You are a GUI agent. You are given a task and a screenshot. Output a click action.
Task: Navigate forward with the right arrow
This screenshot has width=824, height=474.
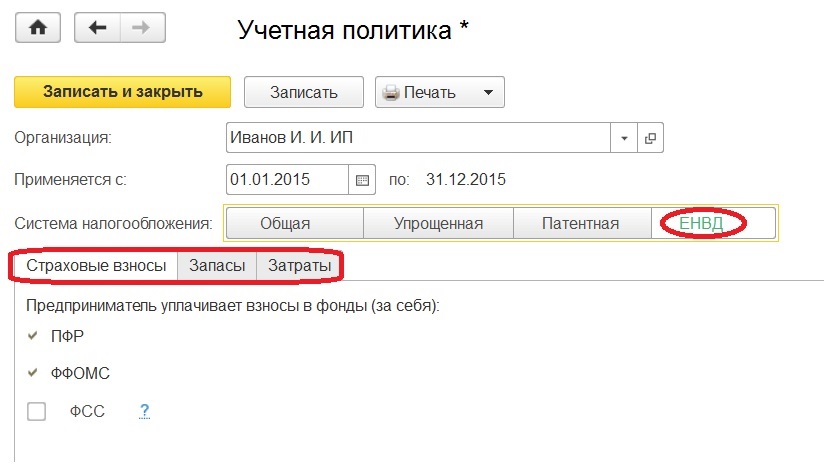pyautogui.click(x=143, y=28)
